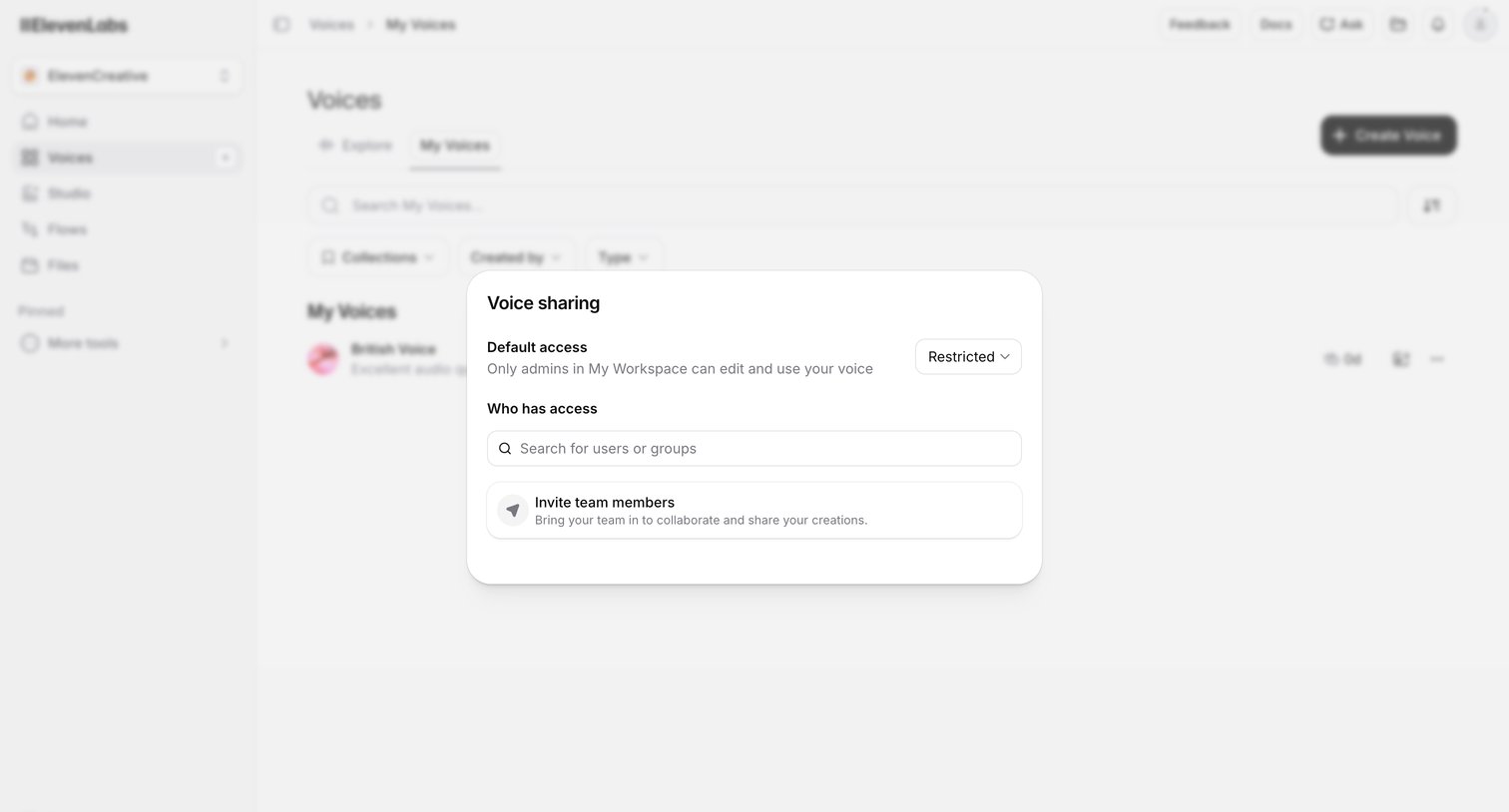Image resolution: width=1509 pixels, height=812 pixels.
Task: Click the British Voice avatar thumbnail
Action: point(323,359)
